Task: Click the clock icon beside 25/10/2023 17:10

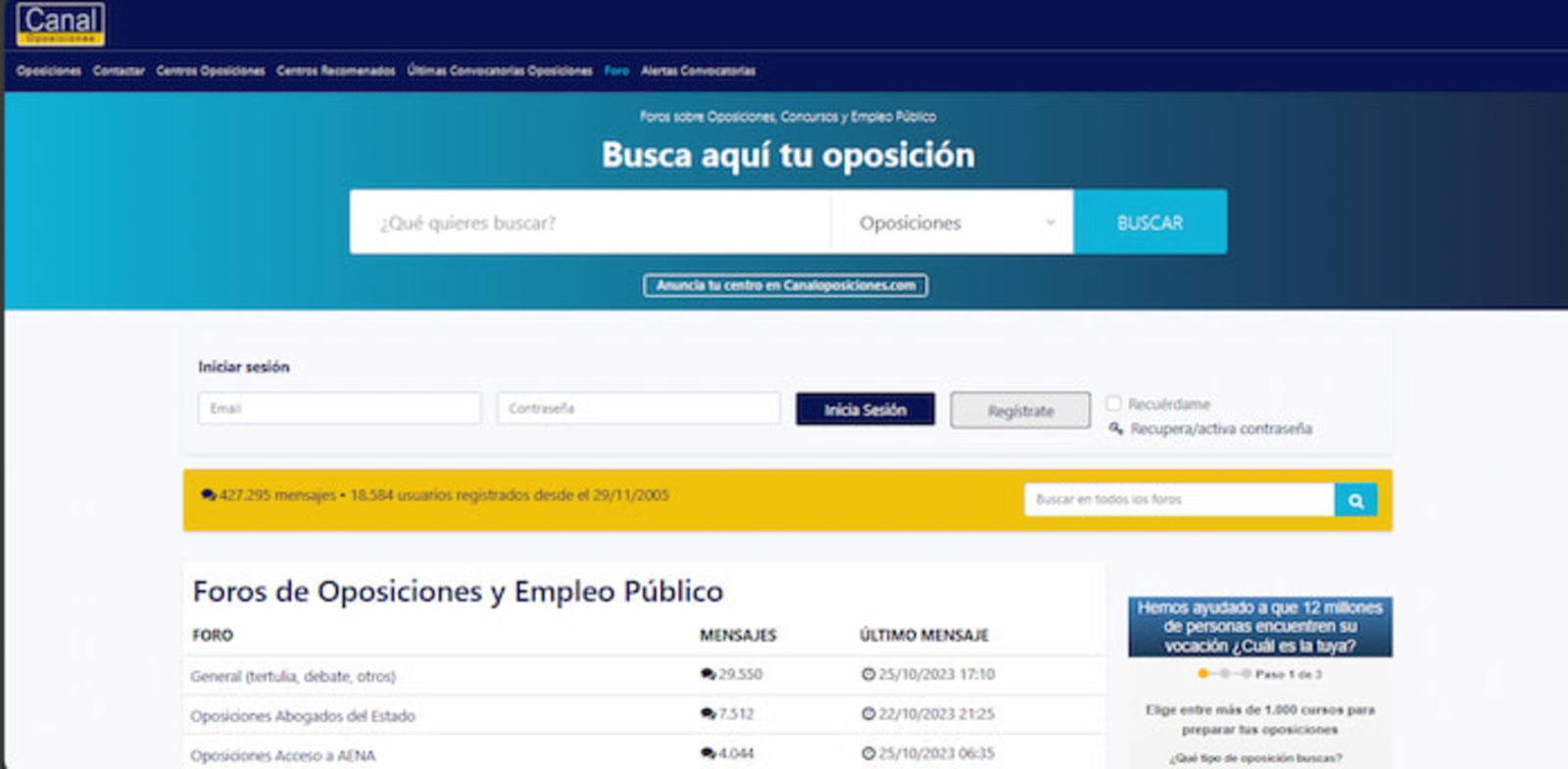Action: coord(868,674)
